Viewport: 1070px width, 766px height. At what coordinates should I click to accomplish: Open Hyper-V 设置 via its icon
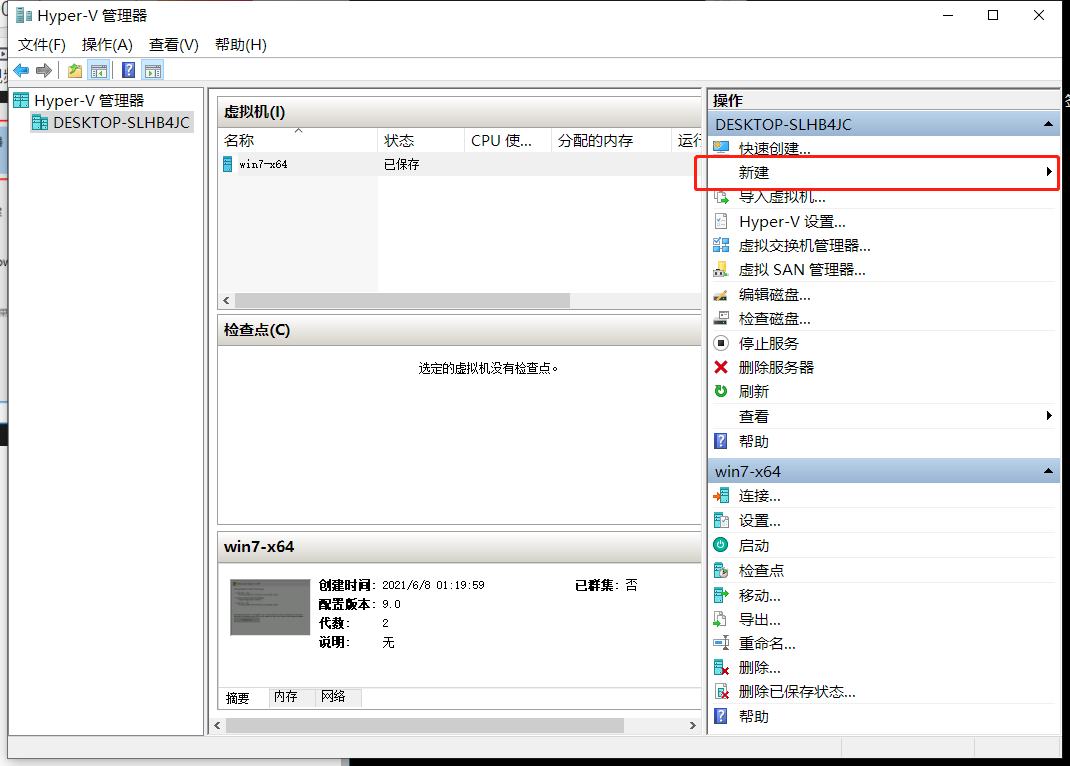721,222
